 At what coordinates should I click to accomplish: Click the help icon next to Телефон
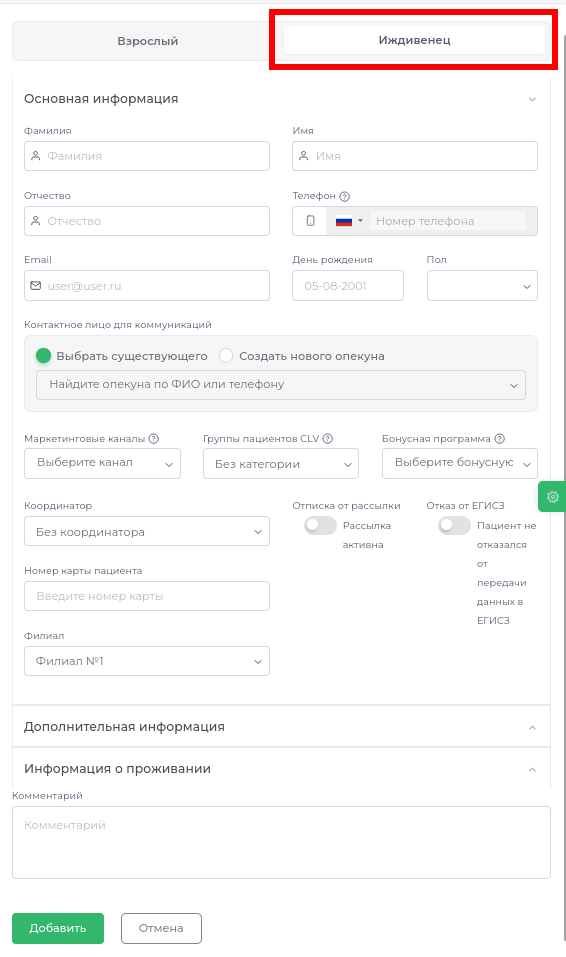click(x=344, y=197)
